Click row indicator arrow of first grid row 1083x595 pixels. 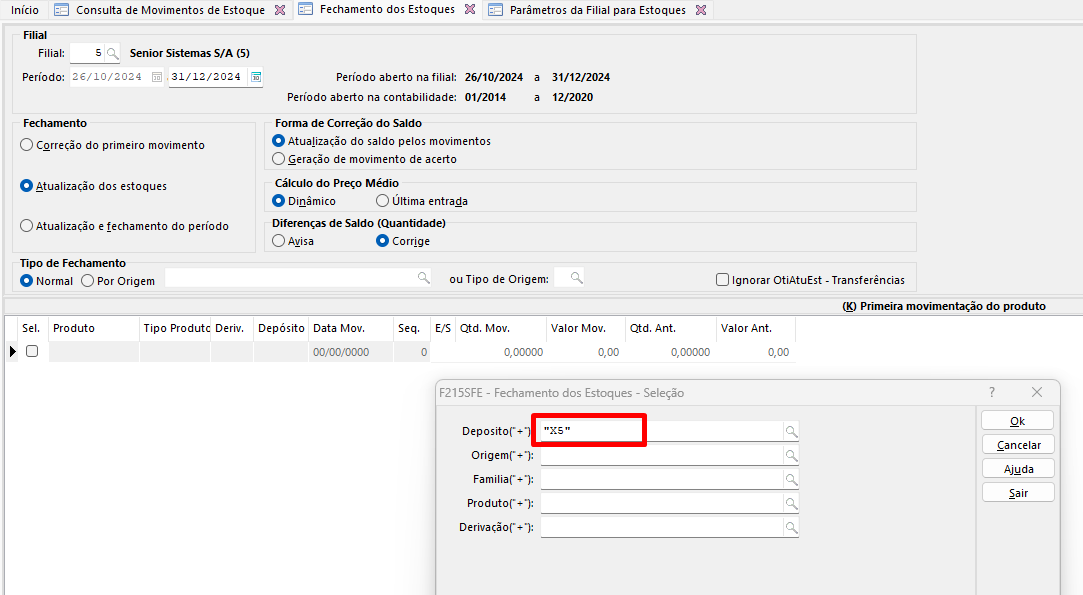click(x=13, y=352)
